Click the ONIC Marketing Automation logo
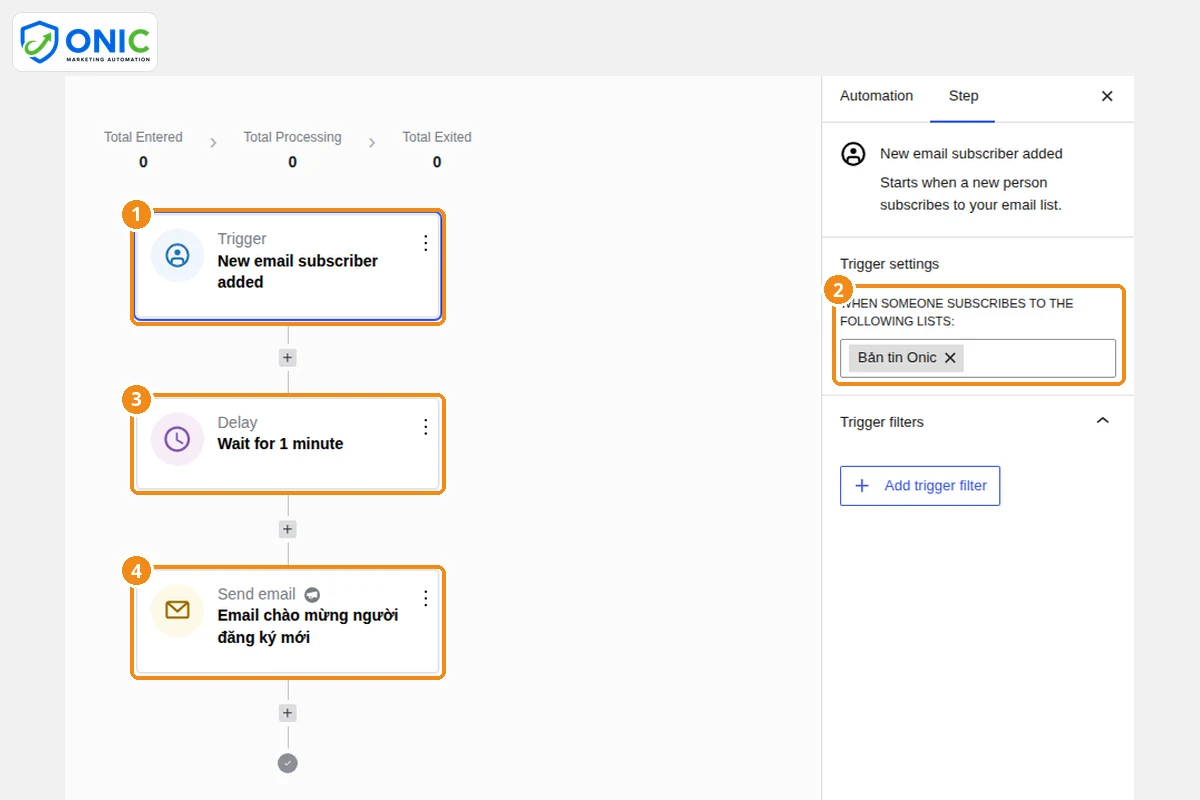 [85, 42]
